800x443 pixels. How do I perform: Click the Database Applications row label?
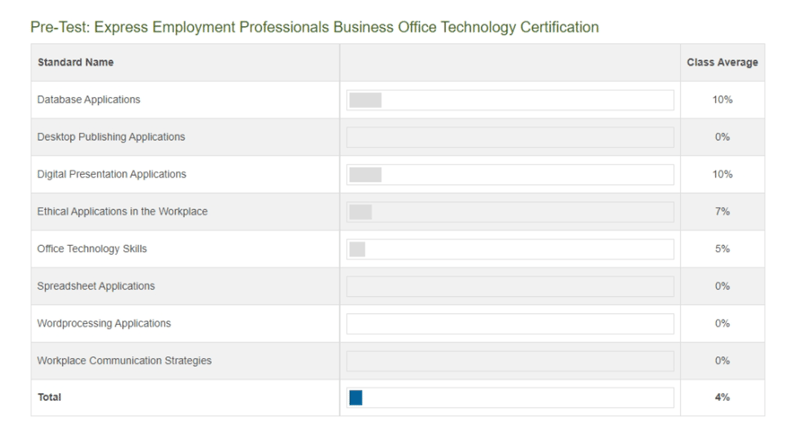tap(88, 100)
